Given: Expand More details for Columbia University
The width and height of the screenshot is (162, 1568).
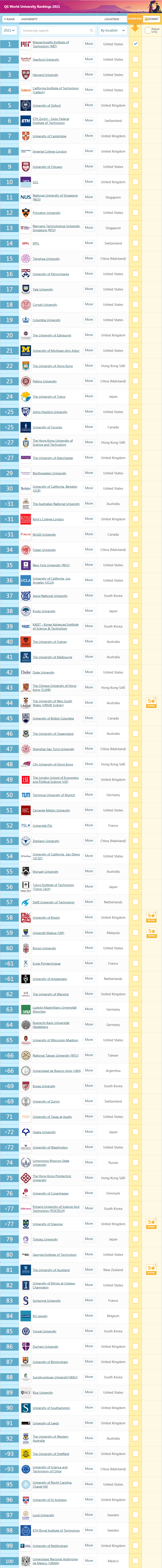Looking at the screenshot, I should pyautogui.click(x=89, y=320).
